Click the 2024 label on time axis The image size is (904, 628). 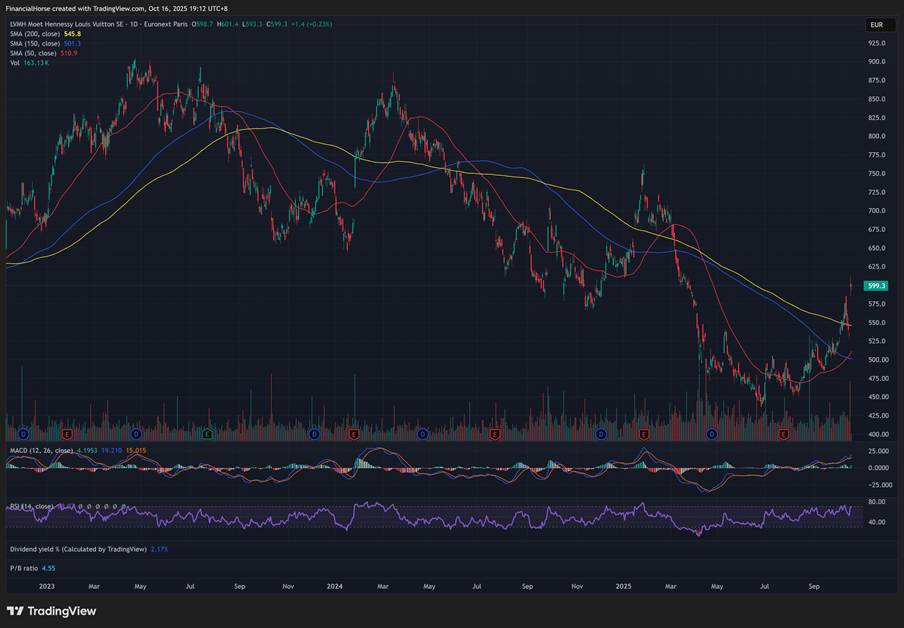(334, 586)
